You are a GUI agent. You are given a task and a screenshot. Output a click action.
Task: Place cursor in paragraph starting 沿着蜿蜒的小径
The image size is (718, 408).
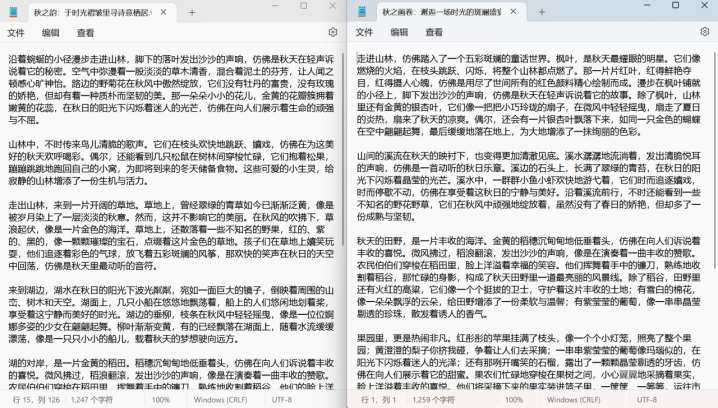[171, 89]
